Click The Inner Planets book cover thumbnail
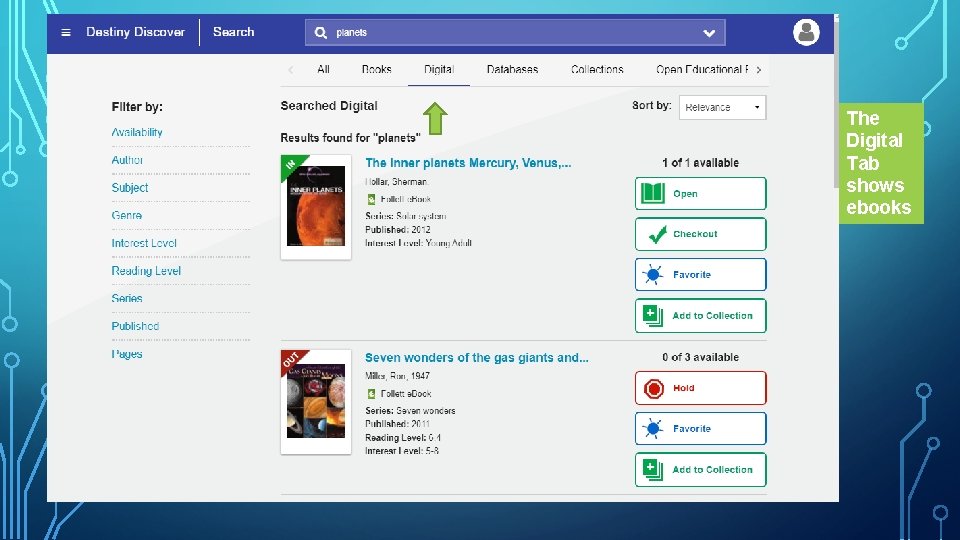This screenshot has height=540, width=960. 316,207
